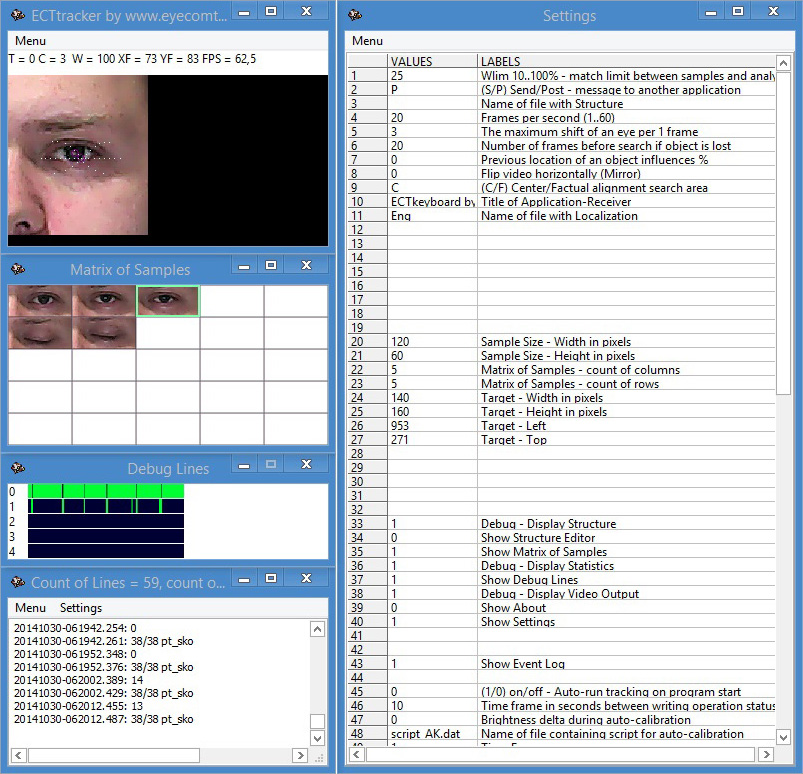Click the eye icon in ECTtracker main title bar
The width and height of the screenshot is (803, 774).
[x=18, y=15]
